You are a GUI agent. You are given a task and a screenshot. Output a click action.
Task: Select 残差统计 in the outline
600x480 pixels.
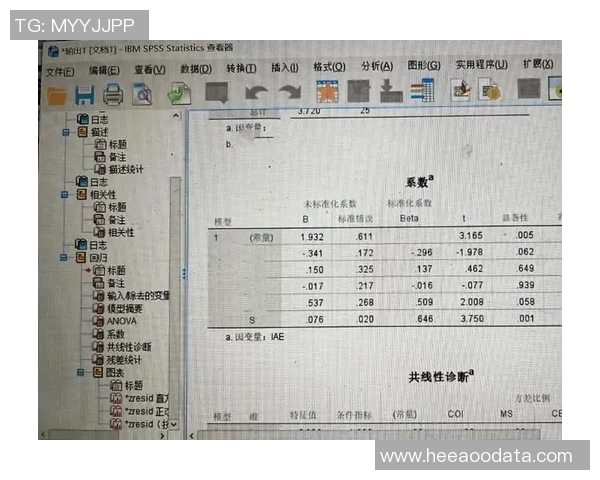point(124,360)
